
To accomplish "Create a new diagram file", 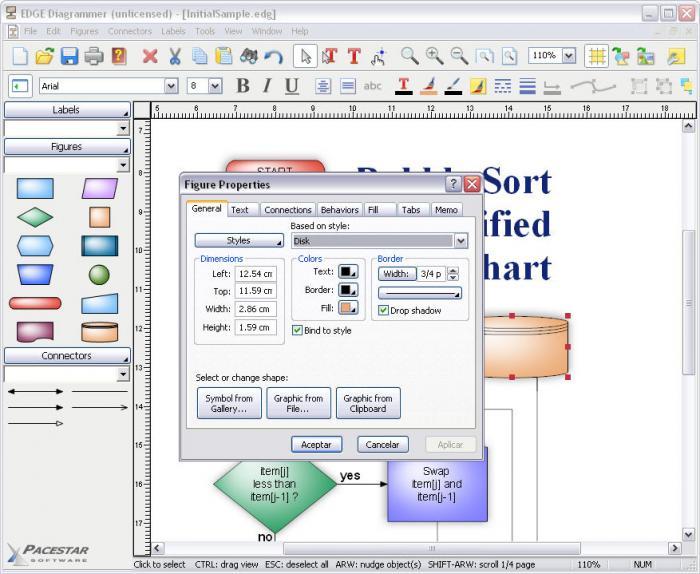I will [x=20, y=56].
